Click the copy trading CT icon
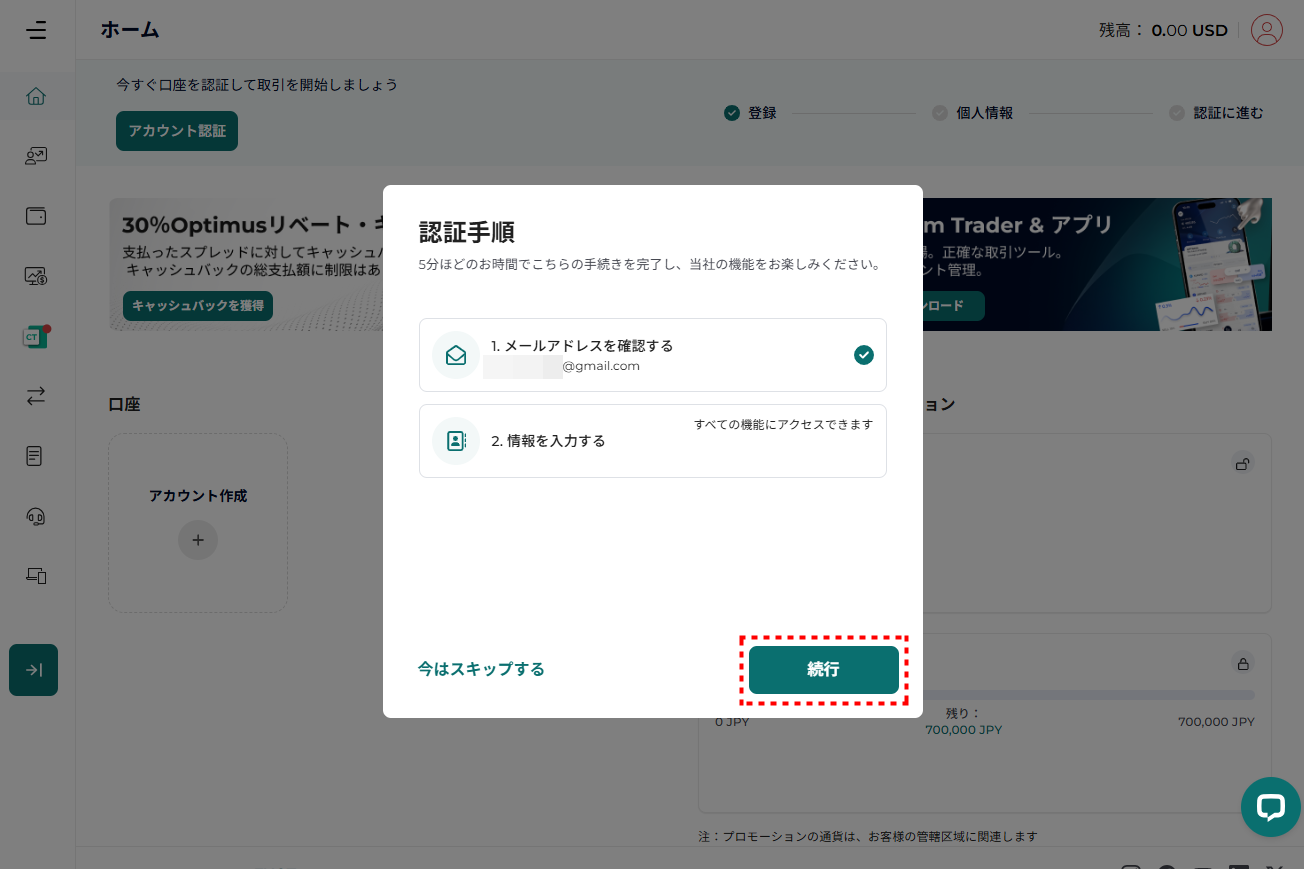 coord(36,337)
